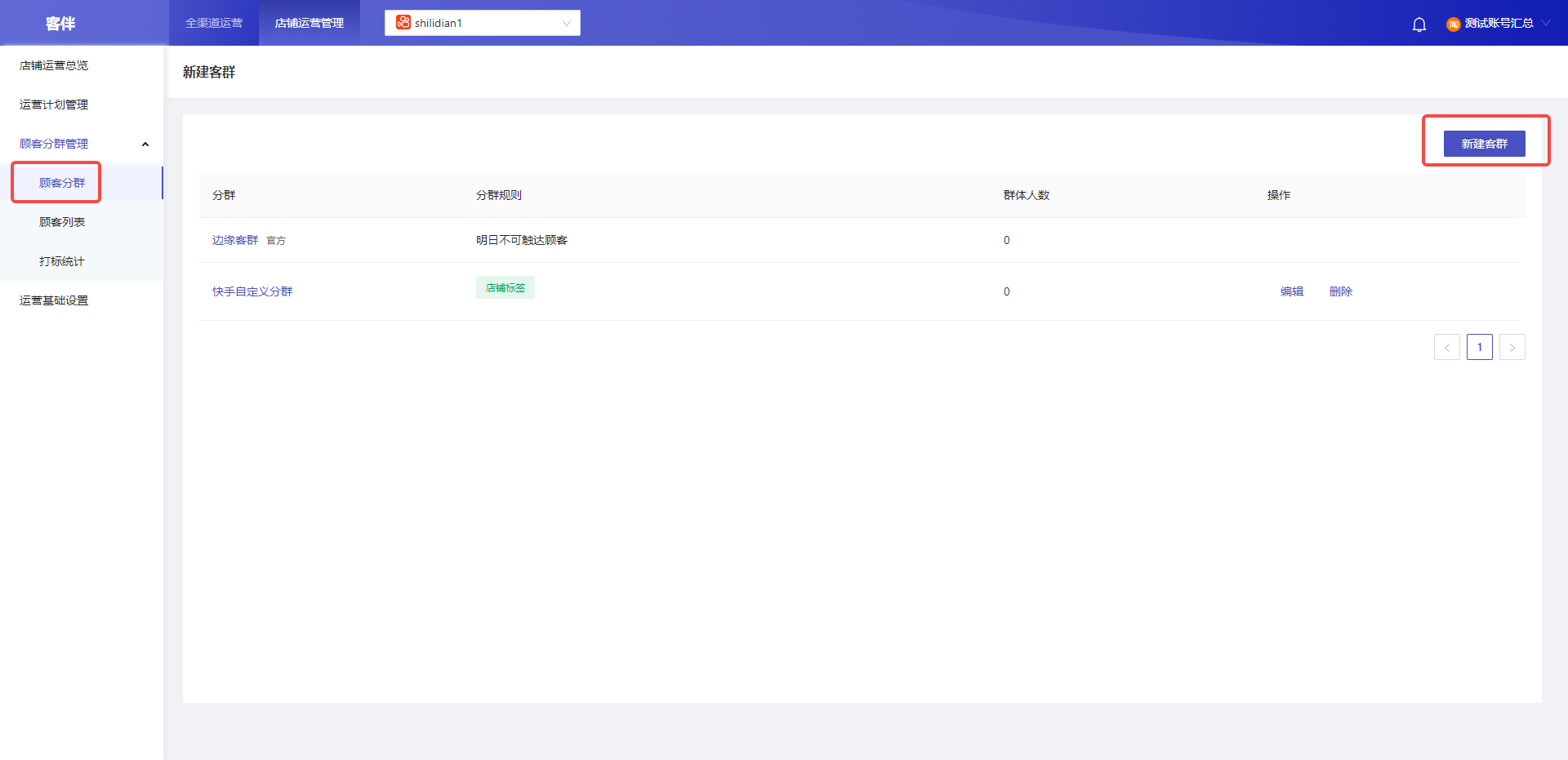
Task: Click the 官方 label next to 边缘客群
Action: (x=276, y=241)
